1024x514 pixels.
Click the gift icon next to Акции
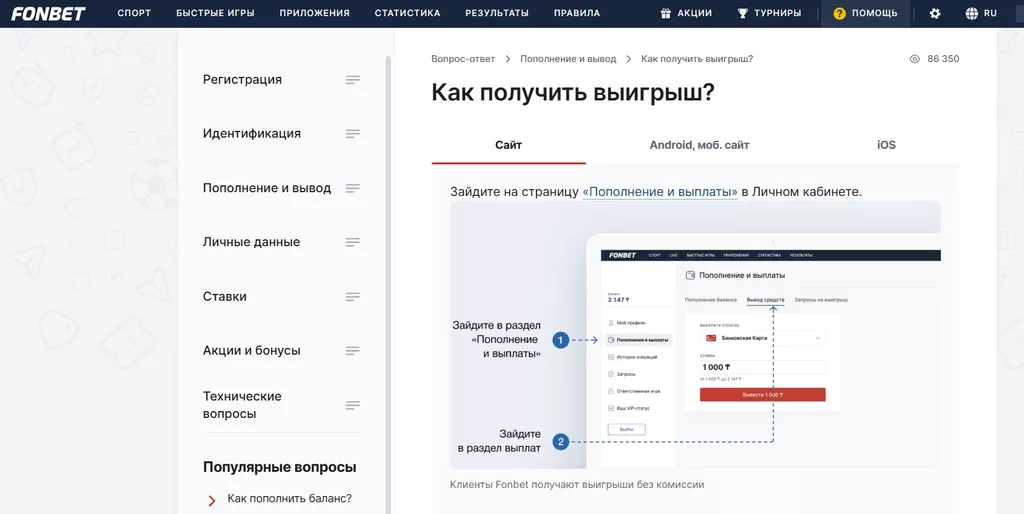pyautogui.click(x=665, y=13)
